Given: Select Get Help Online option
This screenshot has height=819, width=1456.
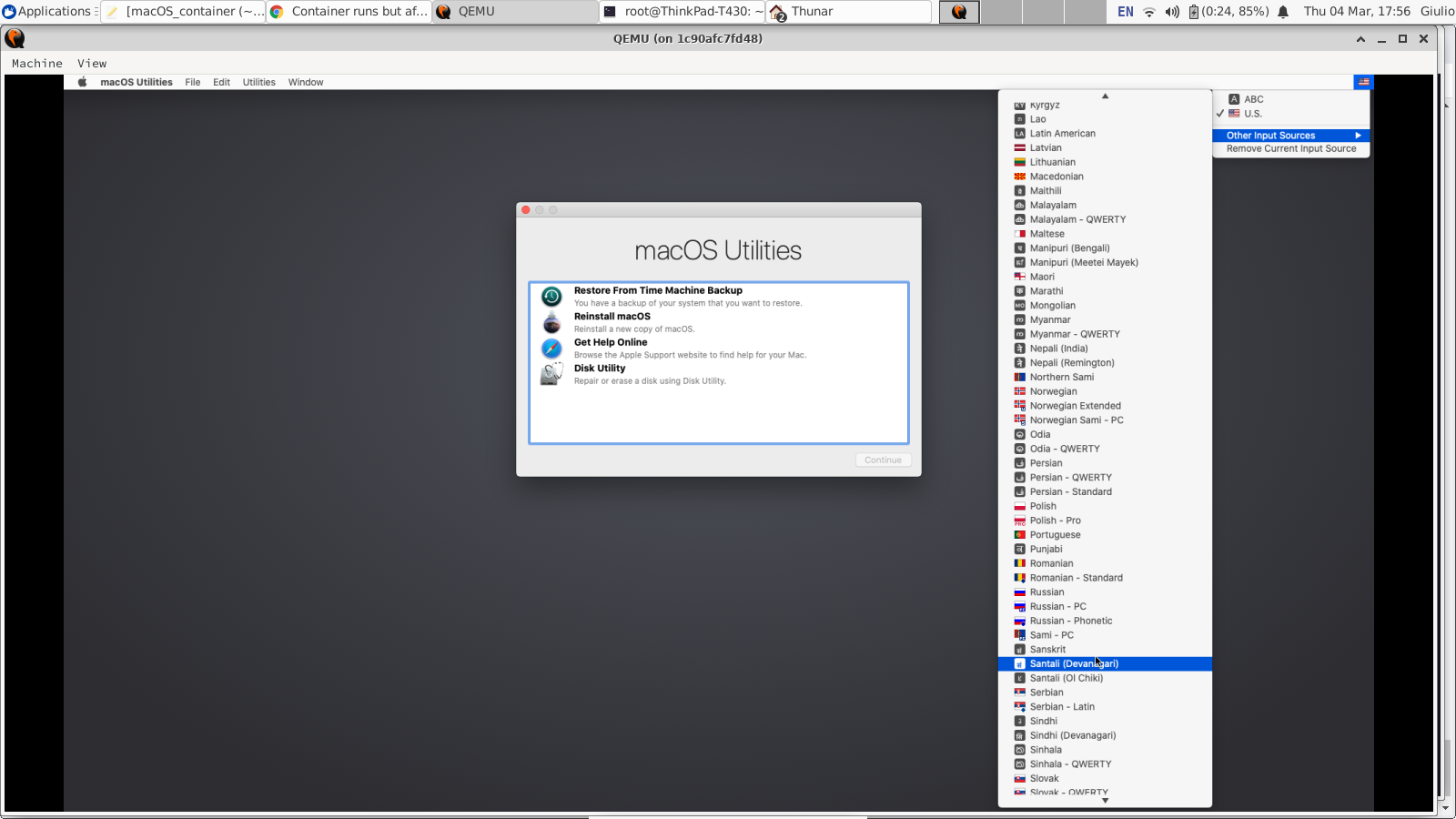Looking at the screenshot, I should coord(719,349).
